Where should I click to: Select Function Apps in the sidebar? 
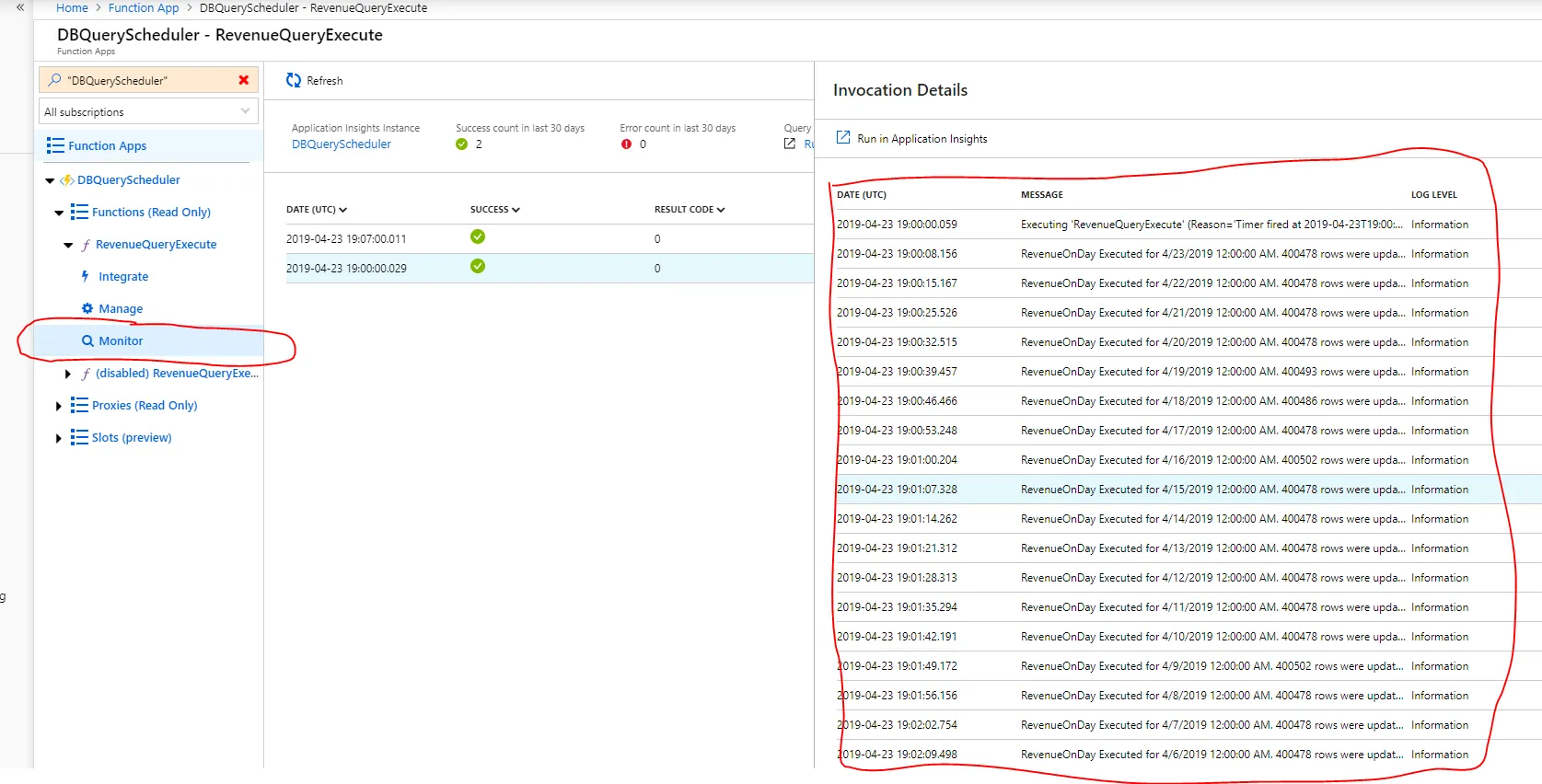coord(107,145)
